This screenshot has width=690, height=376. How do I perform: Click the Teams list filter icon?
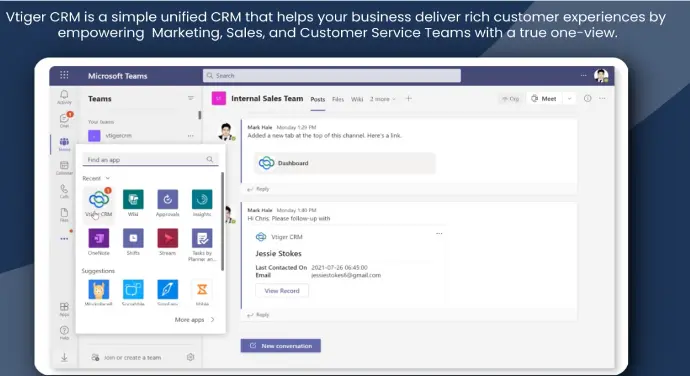(191, 98)
